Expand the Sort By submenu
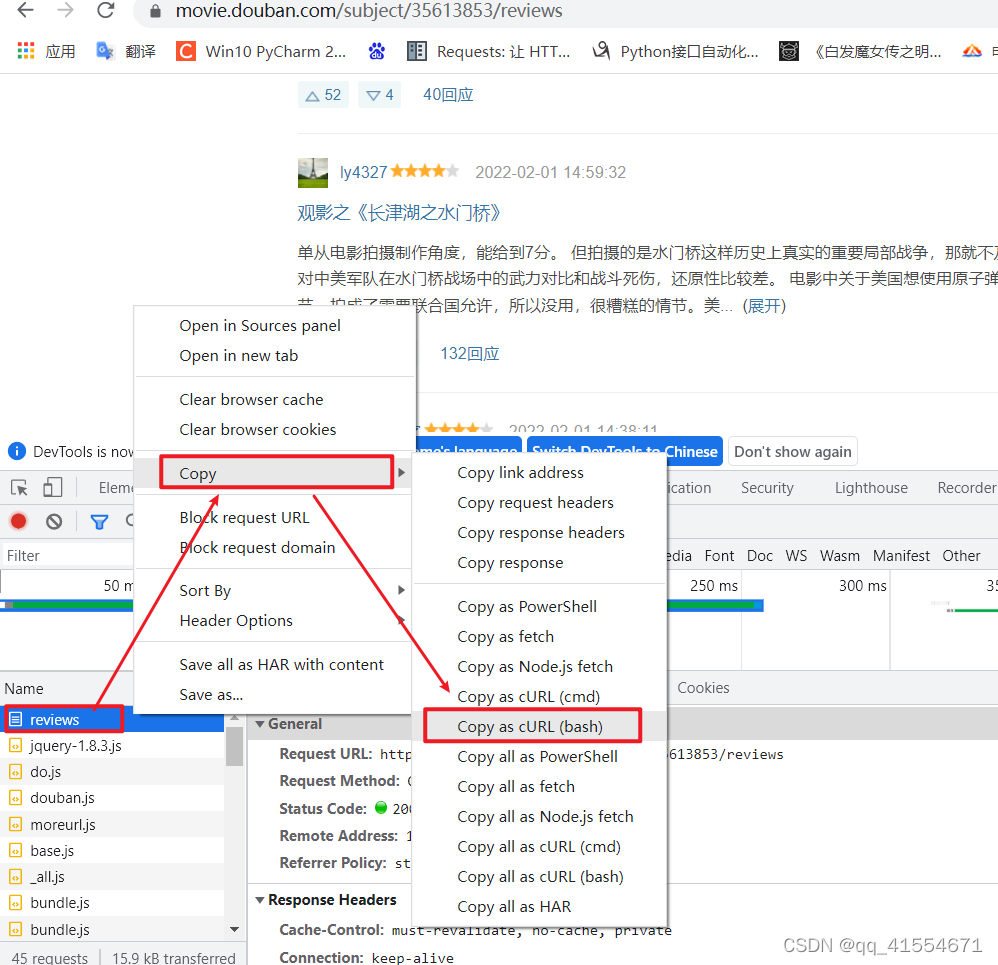This screenshot has width=998, height=965. [275, 591]
